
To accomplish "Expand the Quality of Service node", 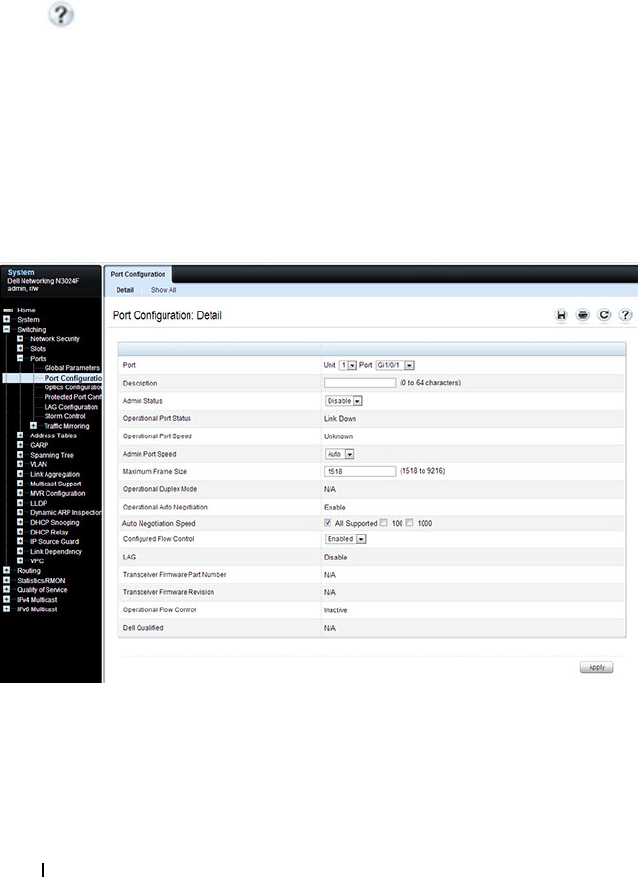I will [x=7, y=590].
